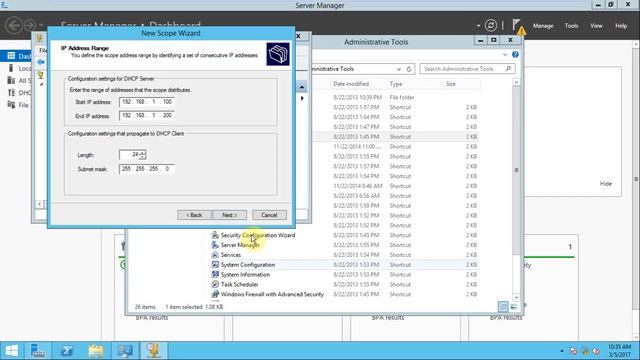Screen dimensions: 640x360
Task: Open the Help menu in Server Manager
Action: [x=621, y=26]
